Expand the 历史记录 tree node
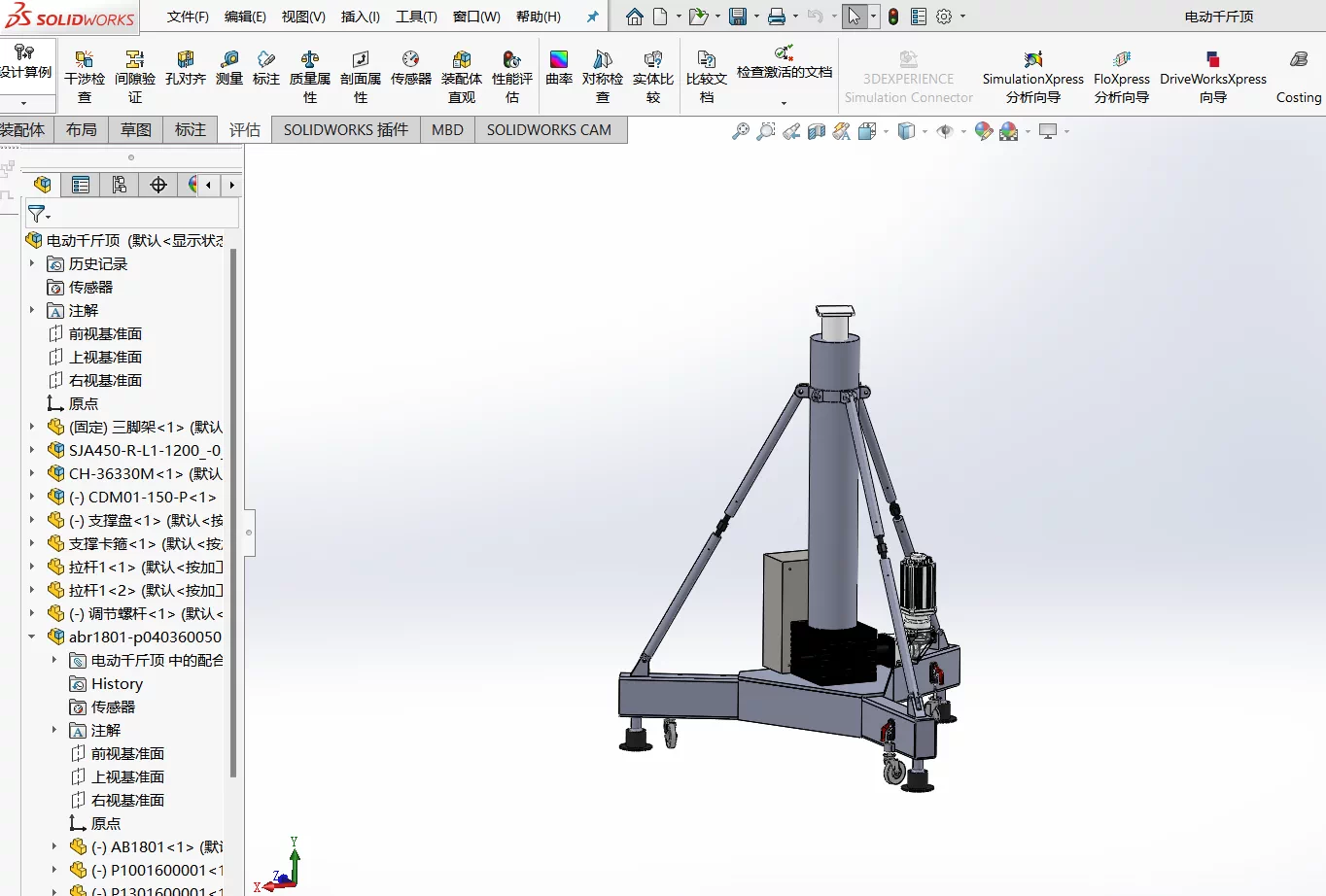 coord(32,263)
